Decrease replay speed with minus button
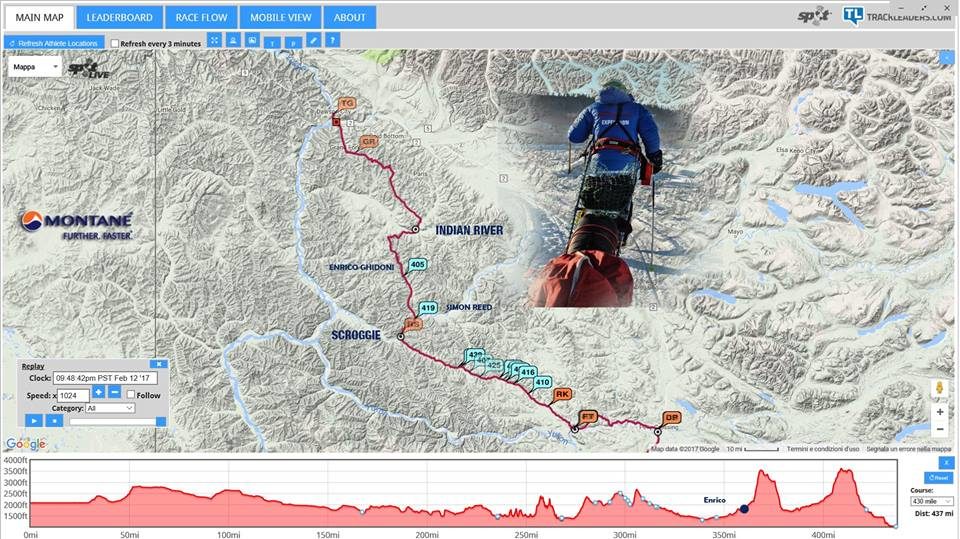The image size is (960, 539). [x=114, y=392]
